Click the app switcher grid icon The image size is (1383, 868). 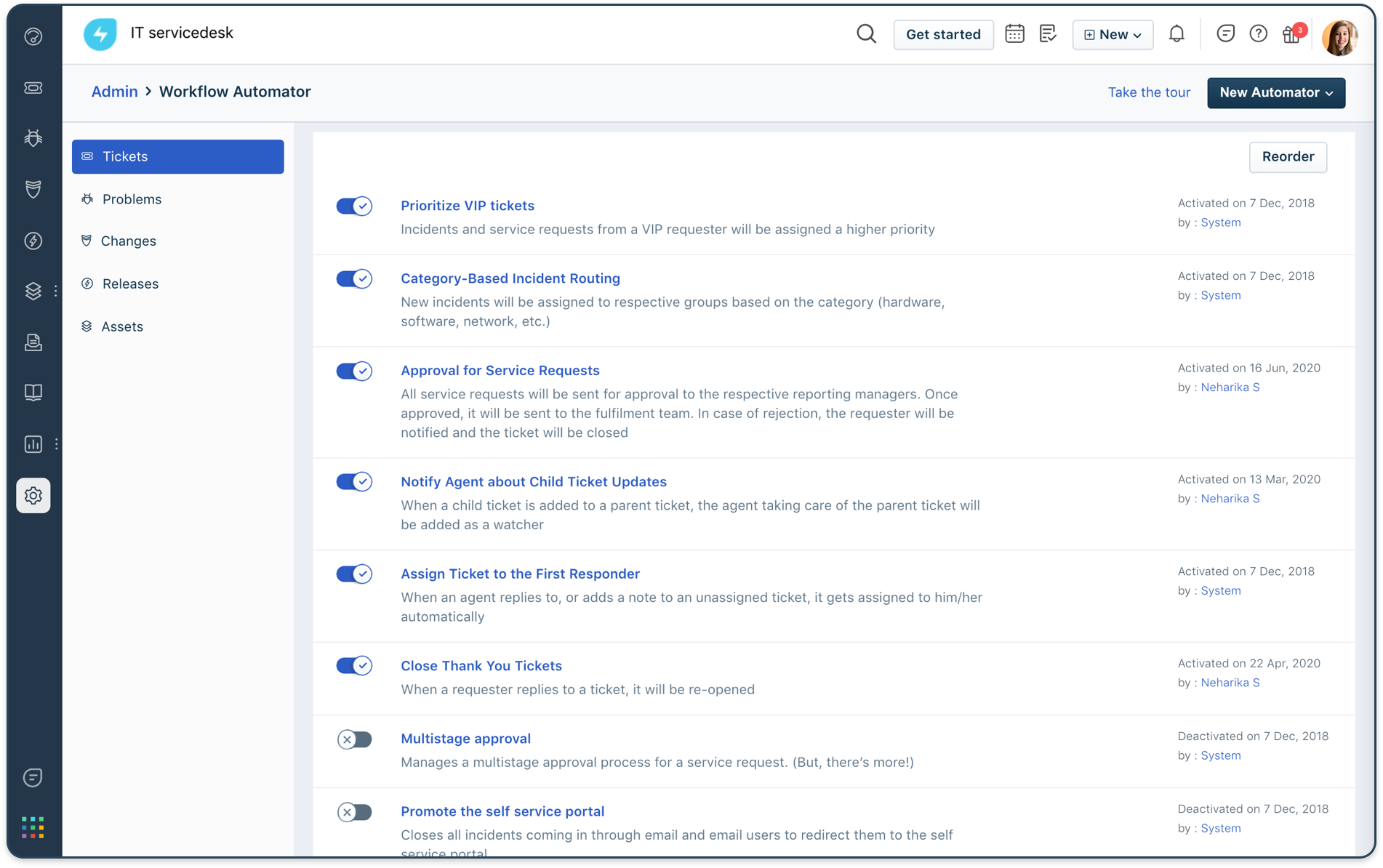(33, 827)
